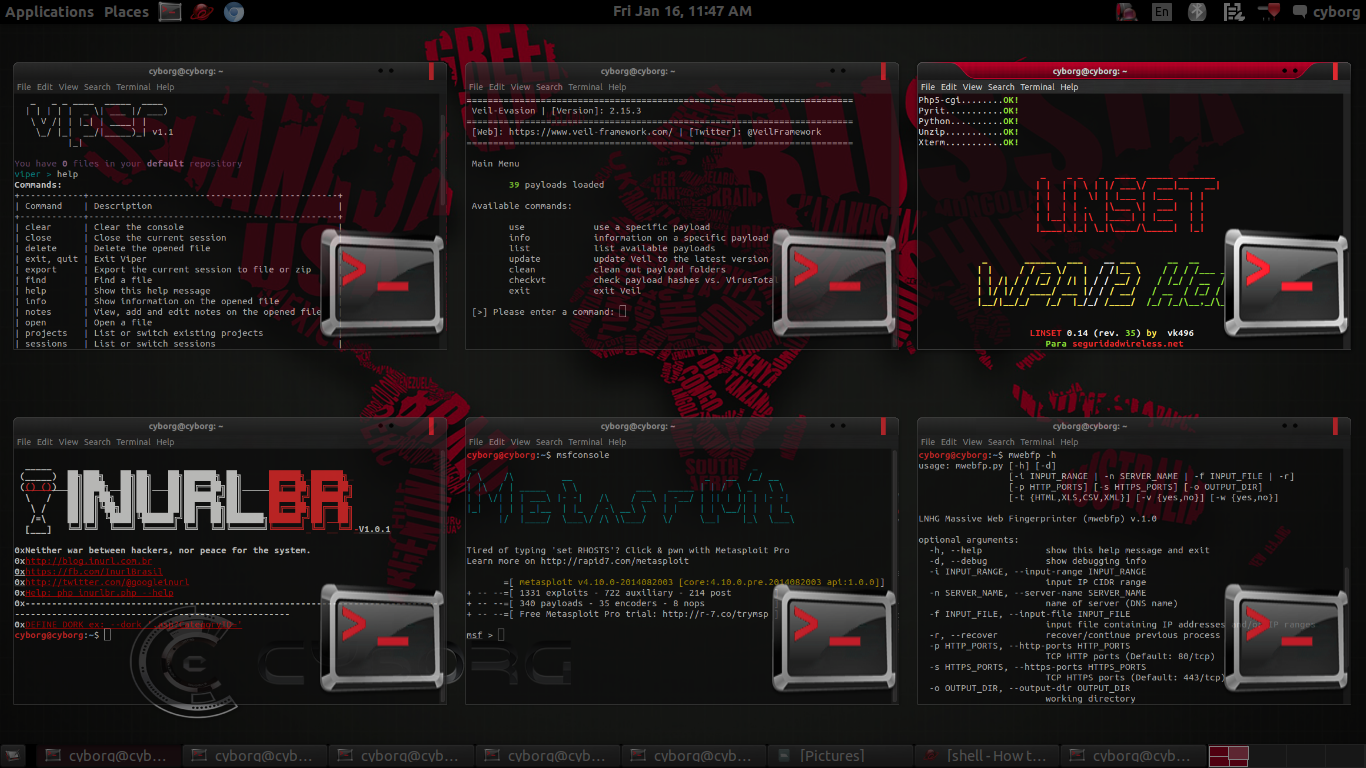The height and width of the screenshot is (768, 1366).
Task: Click the fb.com/InurlBrasil link
Action: click(94, 572)
